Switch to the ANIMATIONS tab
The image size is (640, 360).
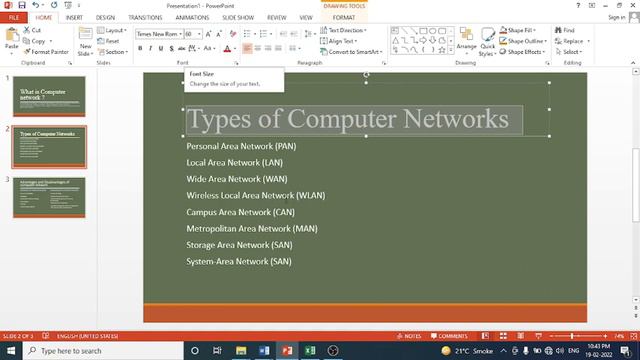(192, 18)
